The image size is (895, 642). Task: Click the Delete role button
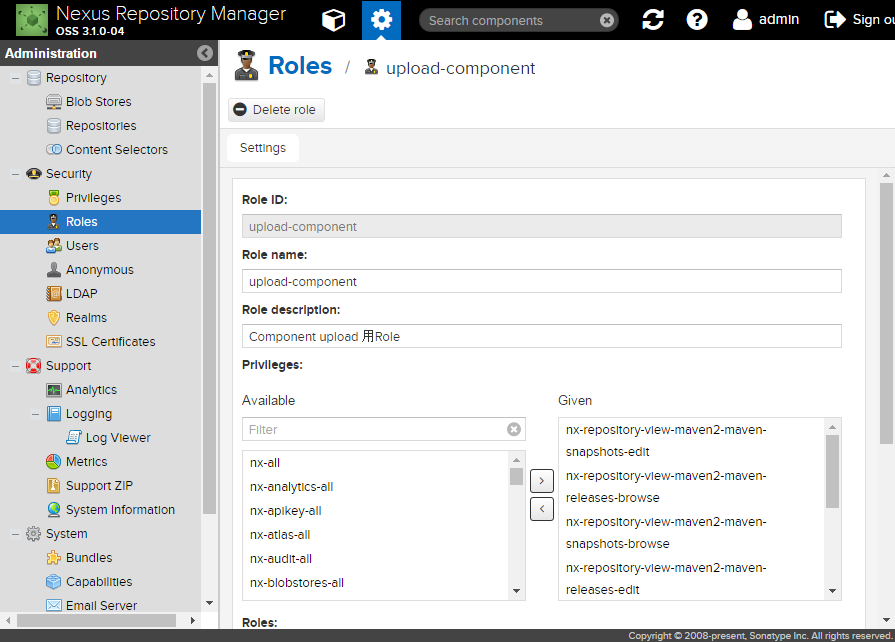[x=276, y=110]
